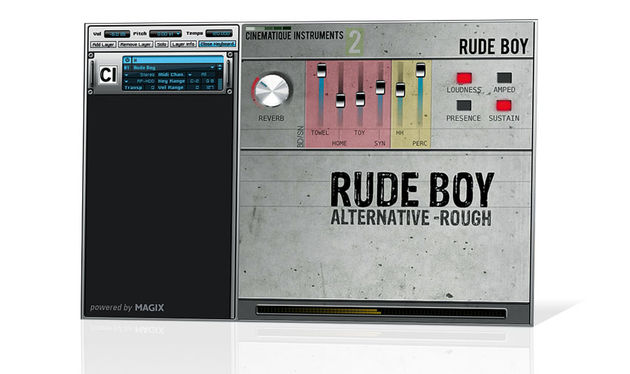Image resolution: width=630 pixels, height=374 pixels.
Task: Click the large number 2 badge
Action: tap(355, 42)
